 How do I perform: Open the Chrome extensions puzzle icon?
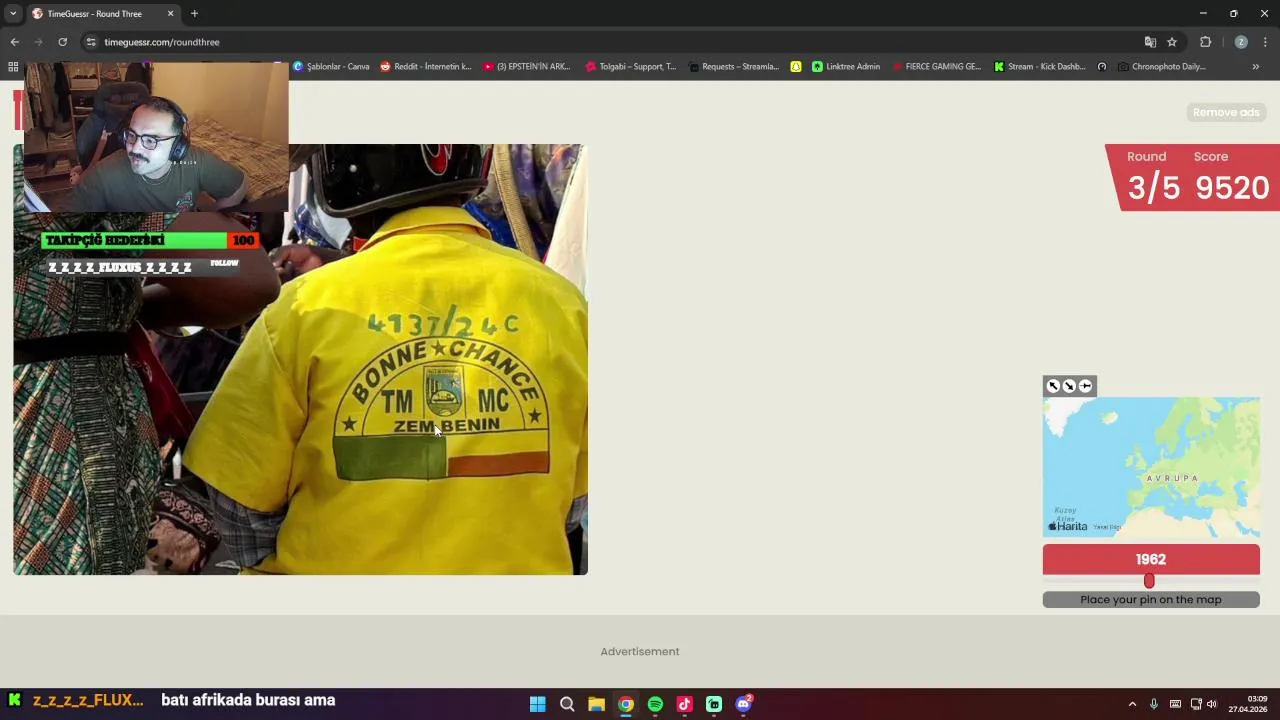[x=1205, y=42]
